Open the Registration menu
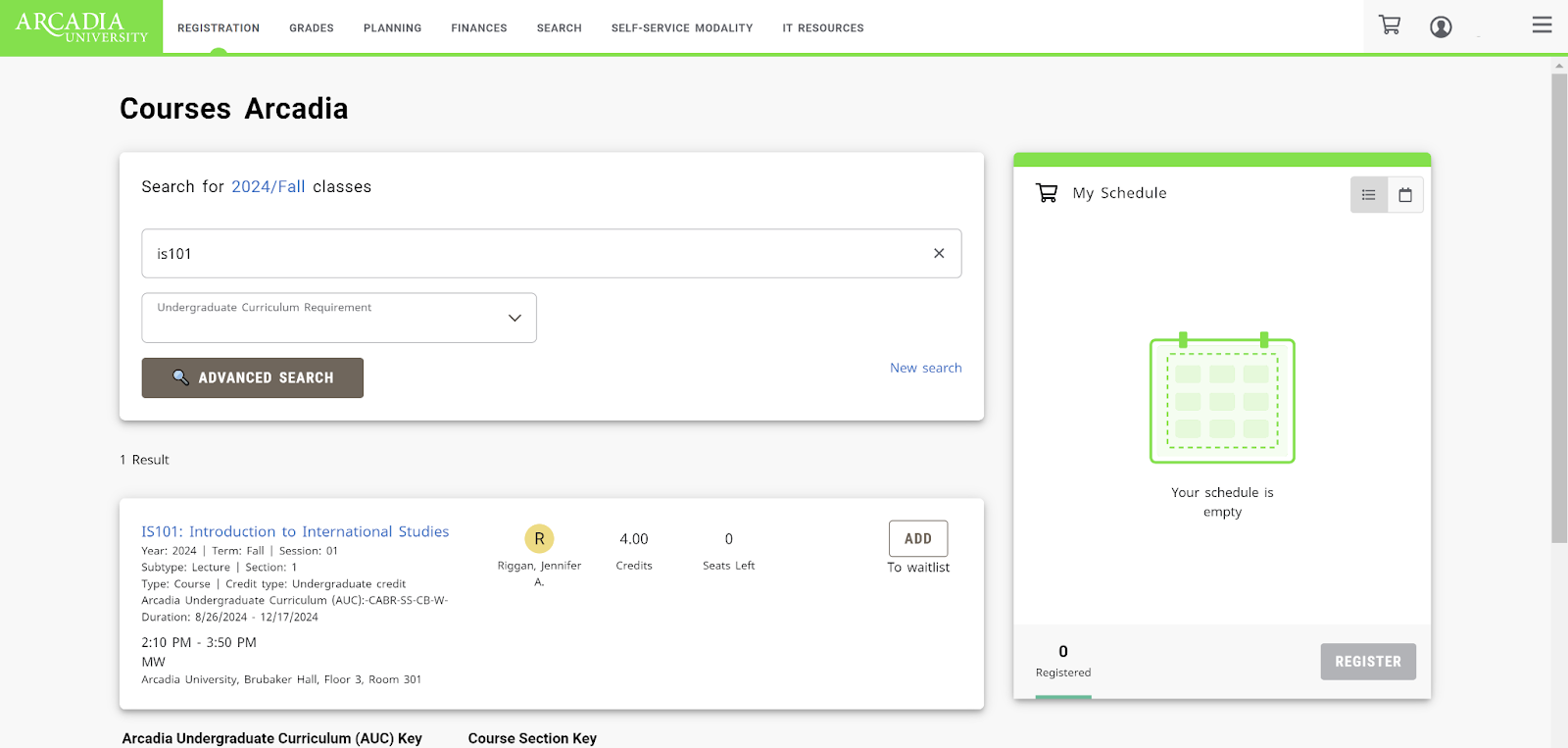Screen dimensions: 1568x748 (x=219, y=28)
